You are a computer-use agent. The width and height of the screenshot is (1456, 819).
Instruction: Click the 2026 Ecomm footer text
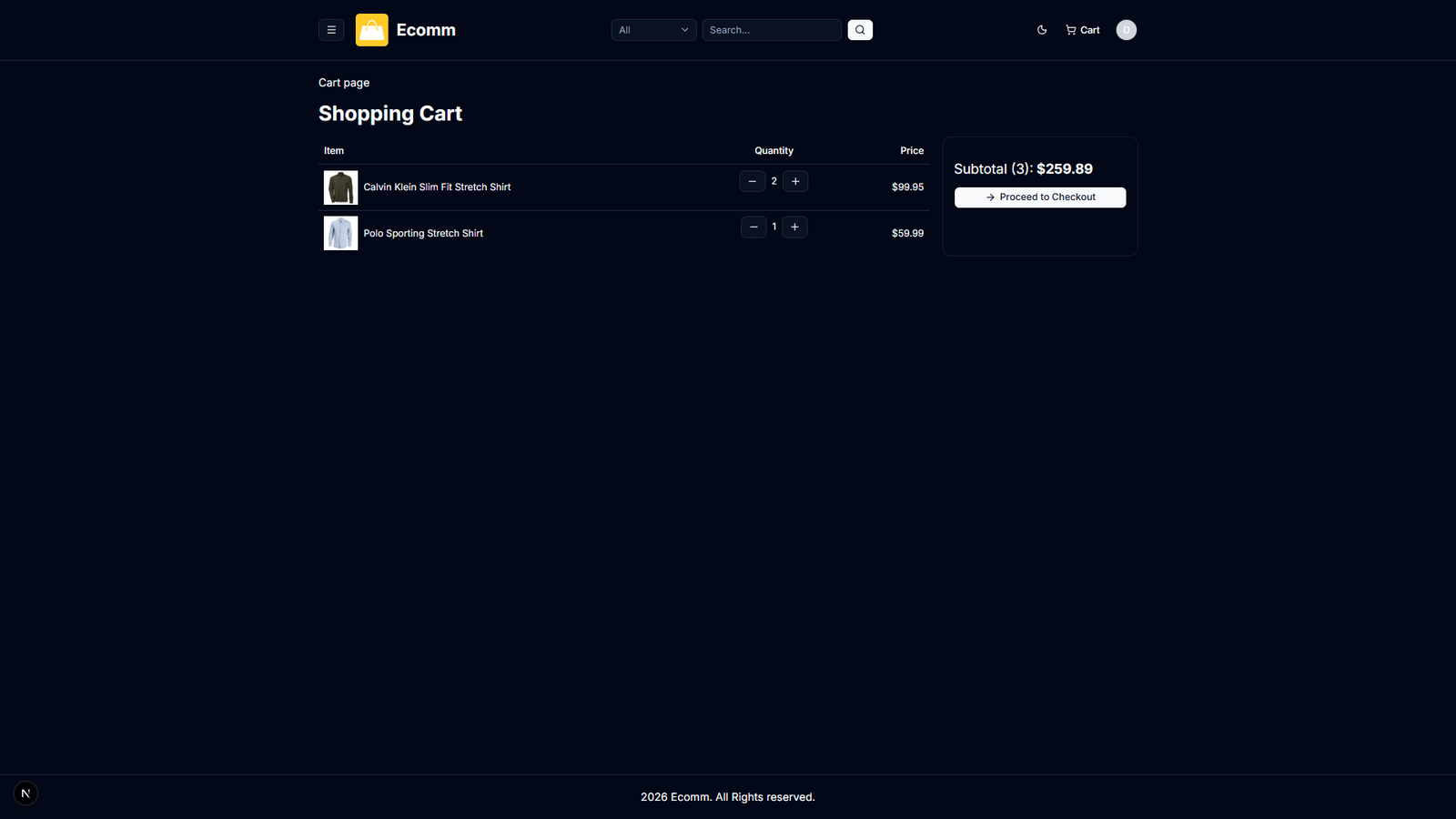pyautogui.click(x=728, y=797)
